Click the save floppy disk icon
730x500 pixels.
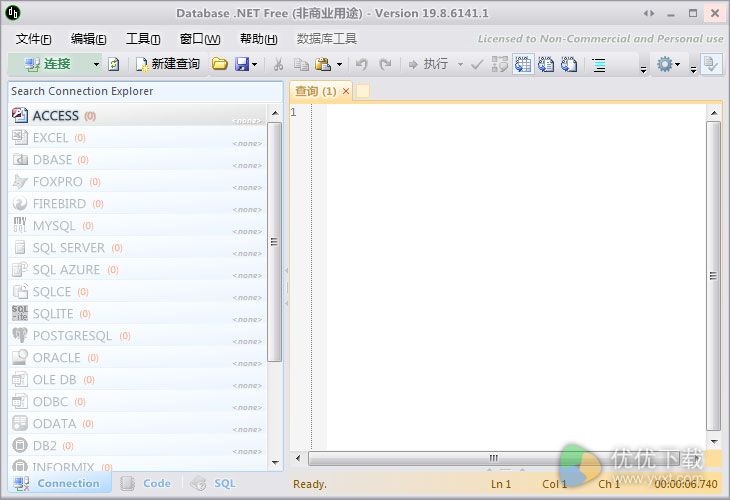coord(242,64)
